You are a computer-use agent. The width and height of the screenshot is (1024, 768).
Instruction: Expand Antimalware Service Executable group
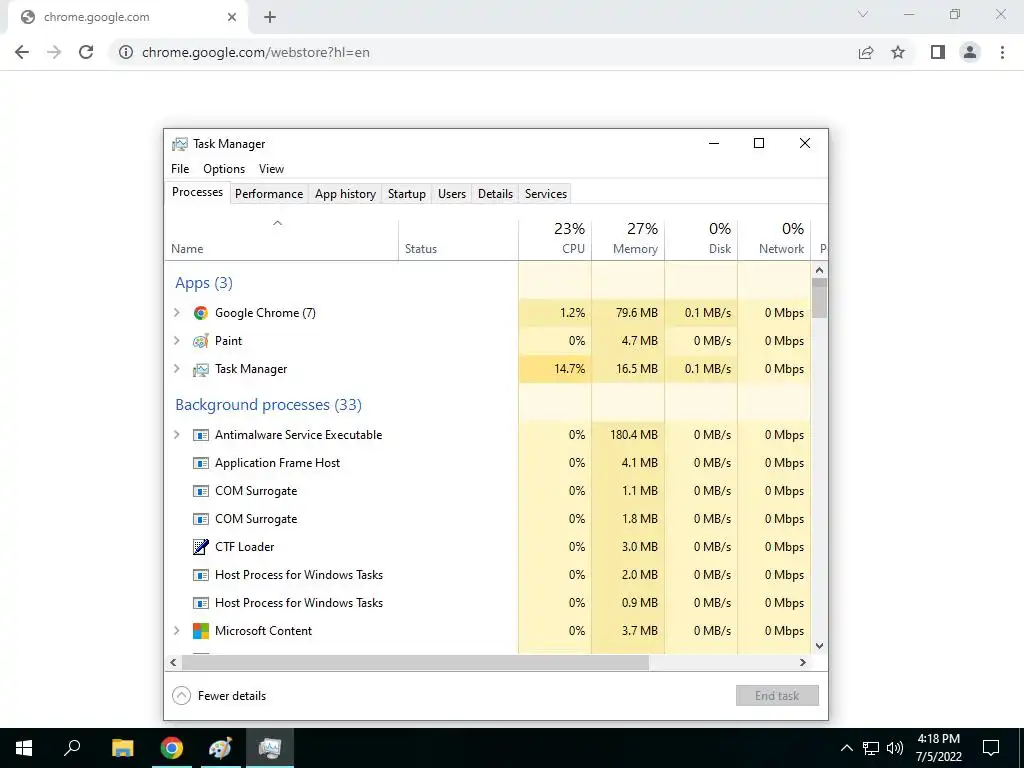(x=176, y=435)
